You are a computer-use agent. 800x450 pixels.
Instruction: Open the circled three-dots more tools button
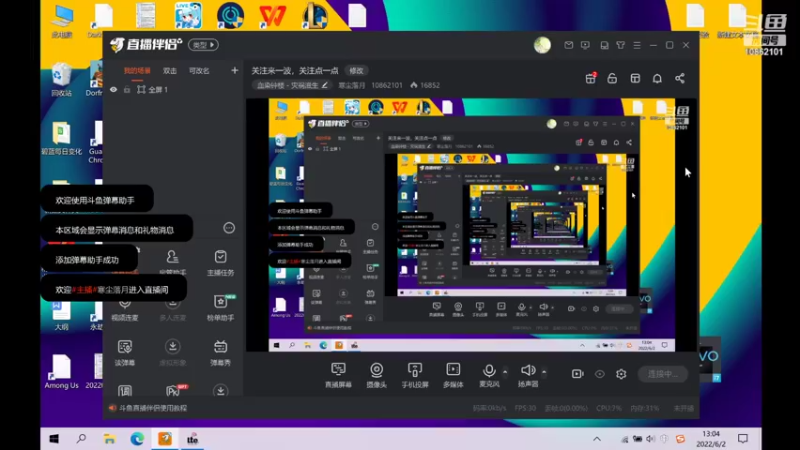click(229, 228)
